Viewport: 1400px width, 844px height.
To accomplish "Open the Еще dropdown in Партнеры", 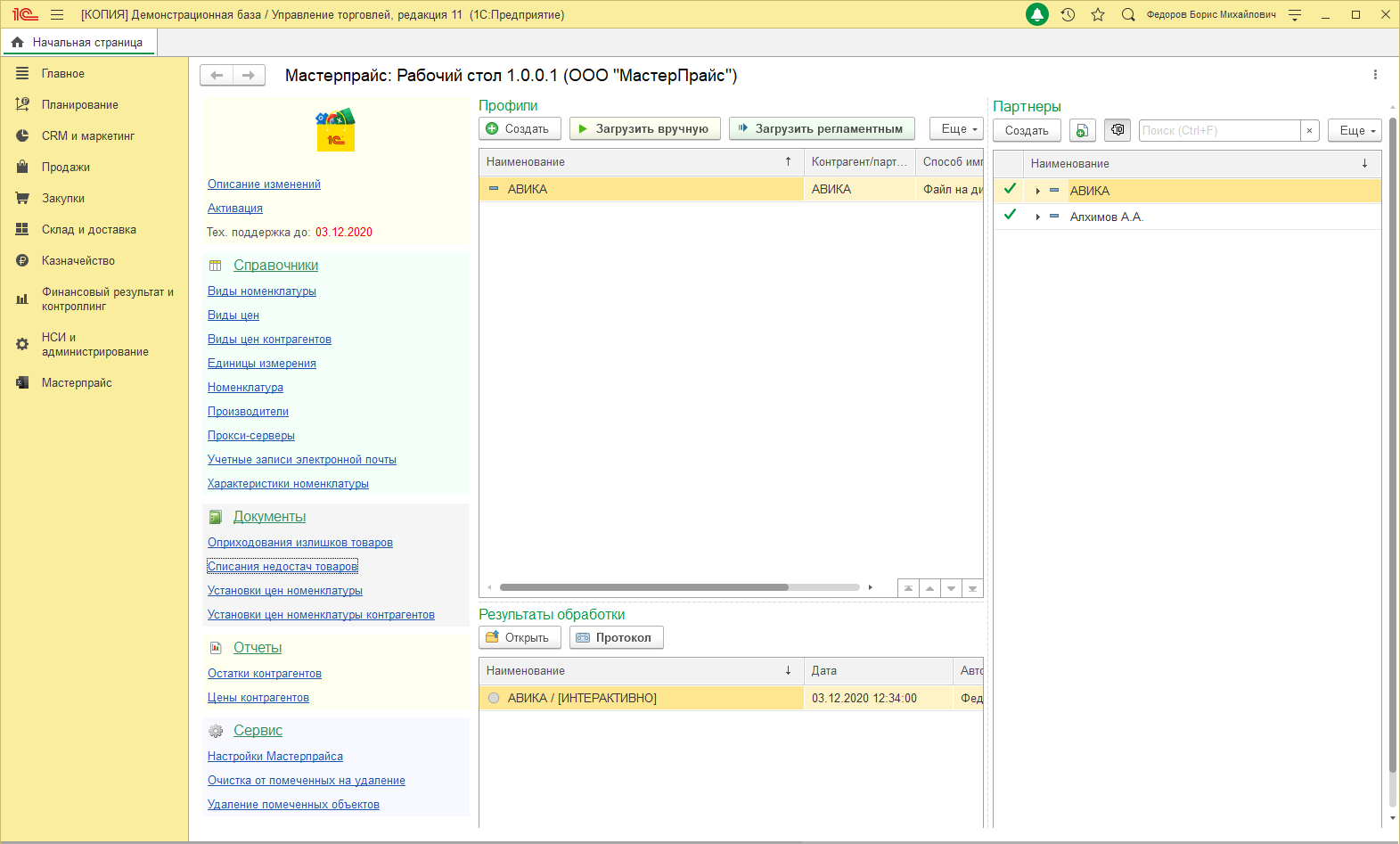I will click(x=1355, y=130).
